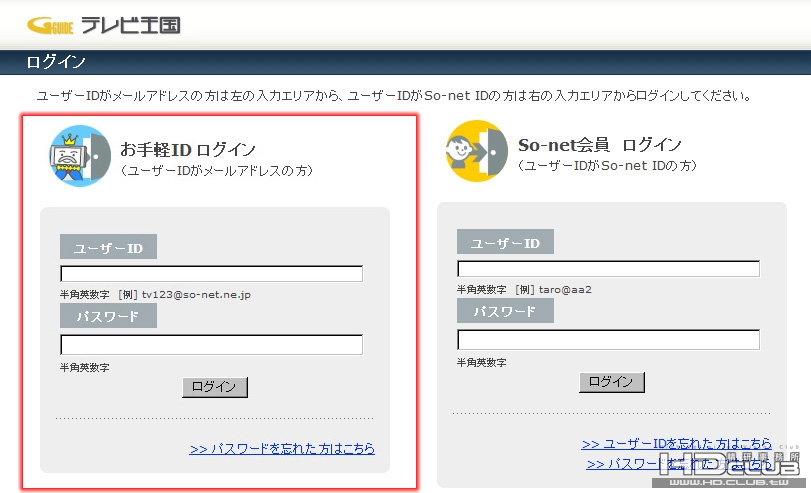Image resolution: width=811 pixels, height=493 pixels.
Task: Focus the お手軽ID パスワード input field
Action: [x=212, y=345]
